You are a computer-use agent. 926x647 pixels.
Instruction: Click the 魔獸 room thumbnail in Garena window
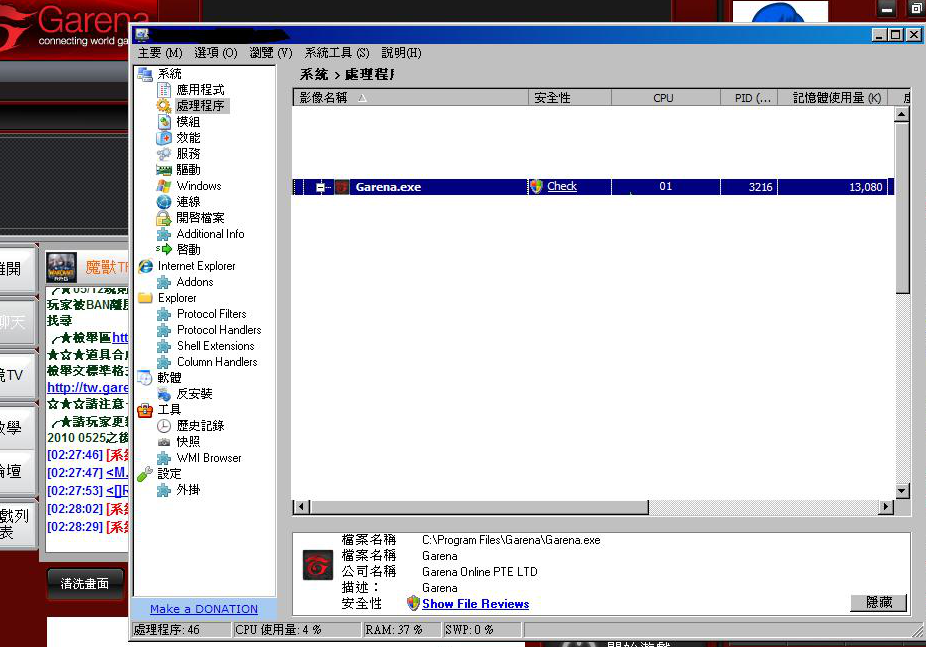pos(61,267)
